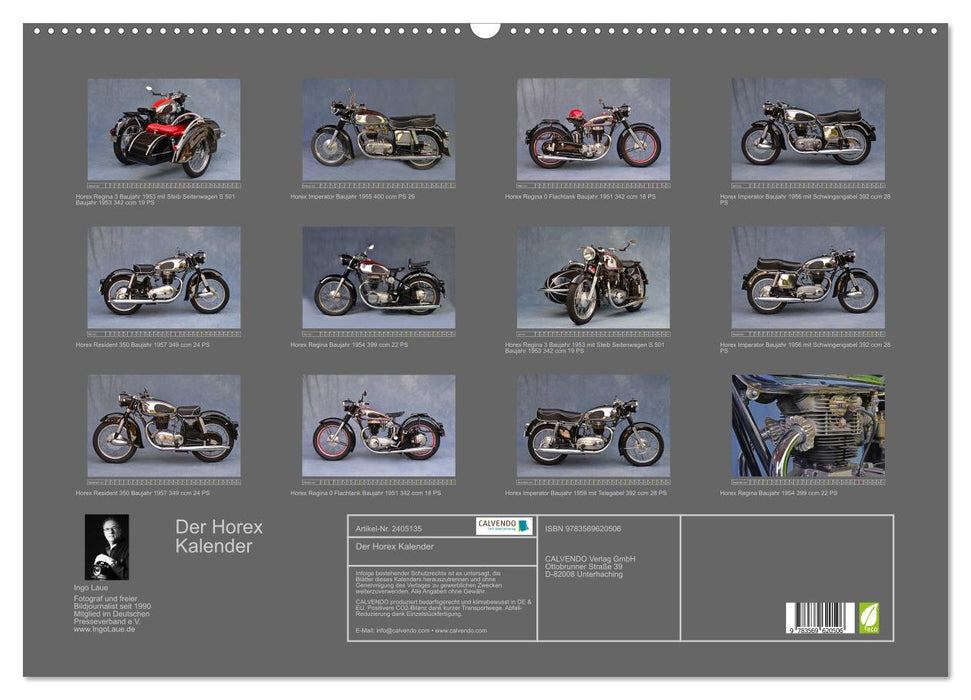Click 'Ottobrunner Straße 39' address line
This screenshot has width=971, height=700.
point(583,566)
